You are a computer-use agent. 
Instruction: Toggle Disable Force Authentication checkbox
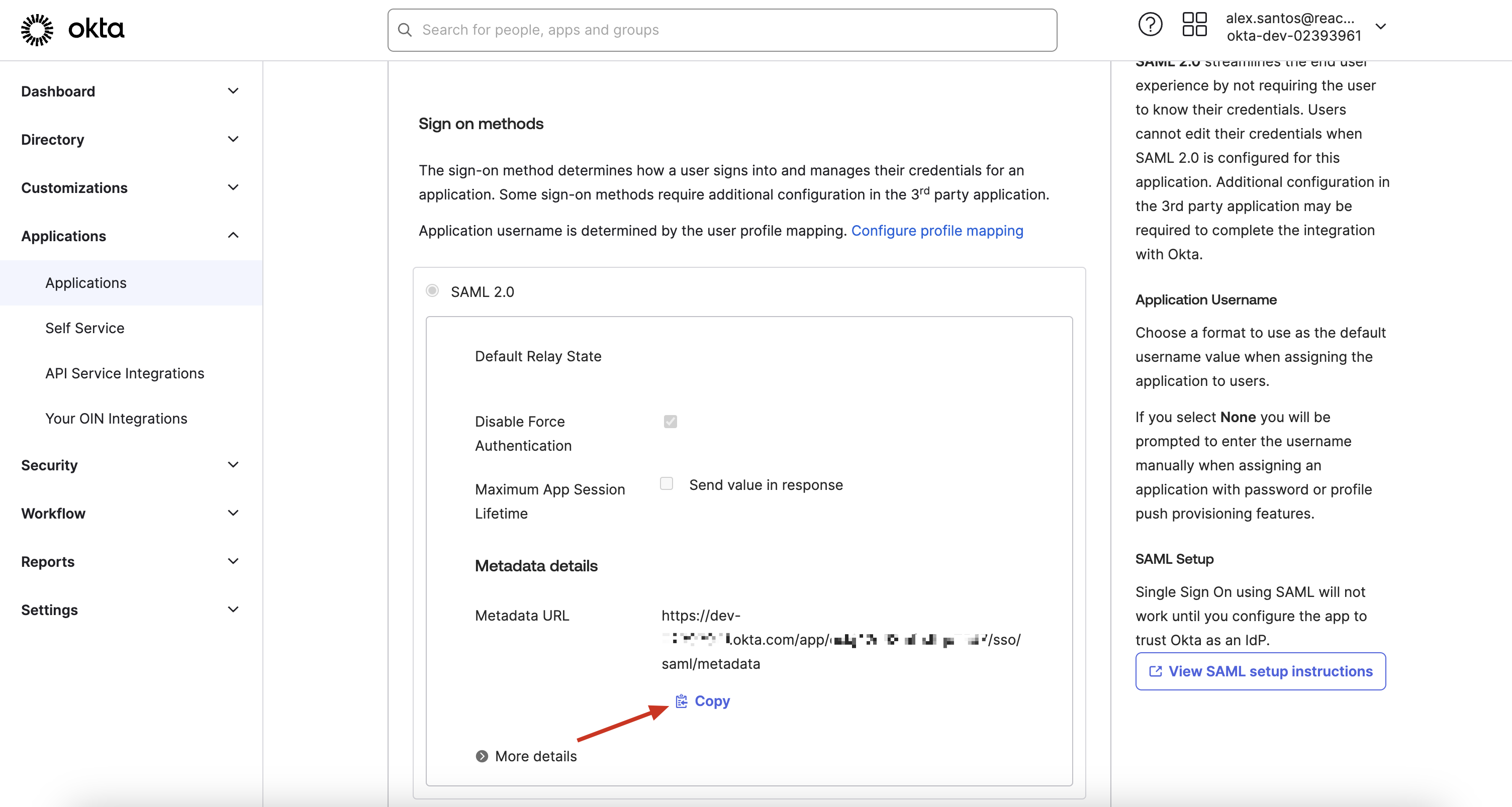[671, 422]
